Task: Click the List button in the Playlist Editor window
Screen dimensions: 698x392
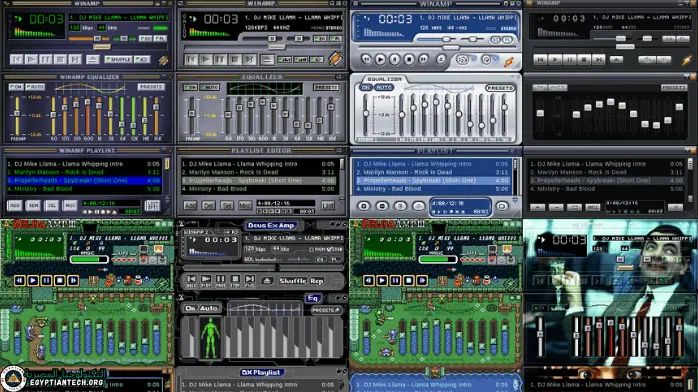Action: [328, 206]
